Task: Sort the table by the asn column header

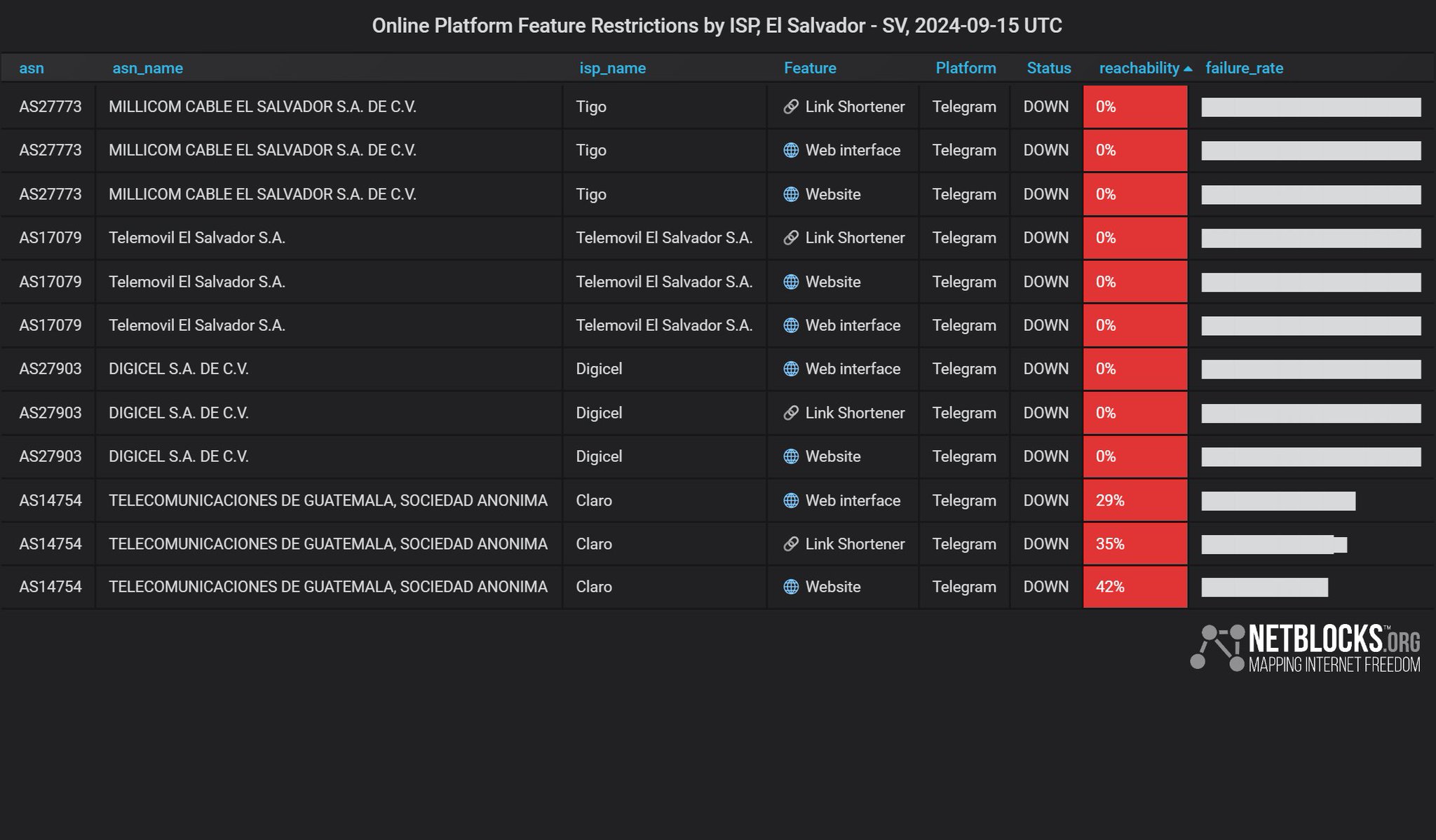Action: (32, 68)
